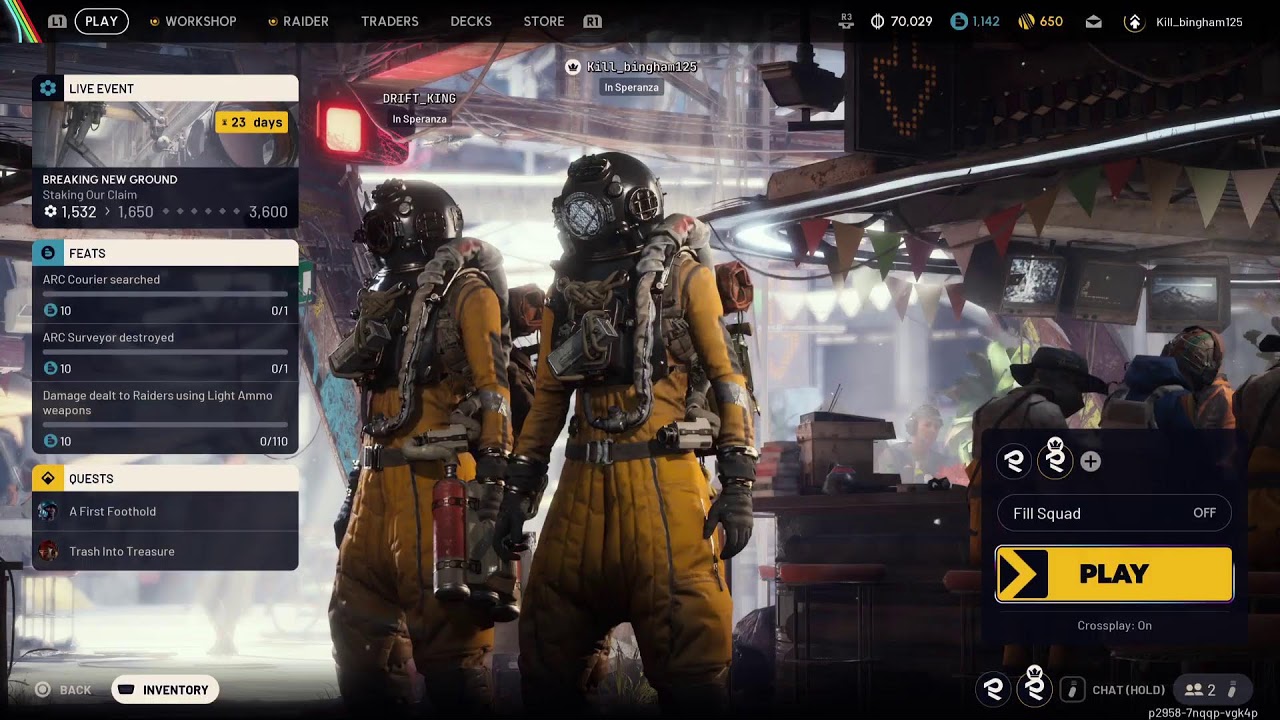Viewport: 1280px width, 720px height.
Task: Open the Kill_bingham125 profile name in top bar
Action: [1199, 22]
